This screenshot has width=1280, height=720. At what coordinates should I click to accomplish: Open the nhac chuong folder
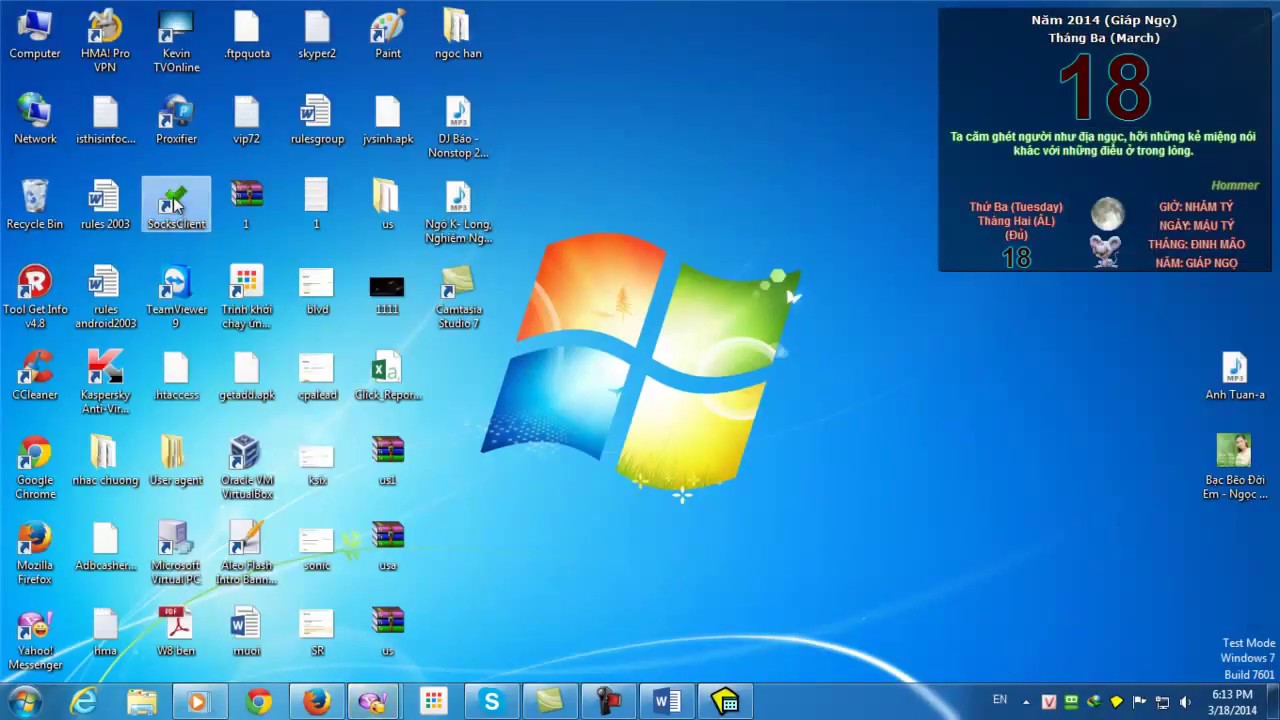(105, 461)
